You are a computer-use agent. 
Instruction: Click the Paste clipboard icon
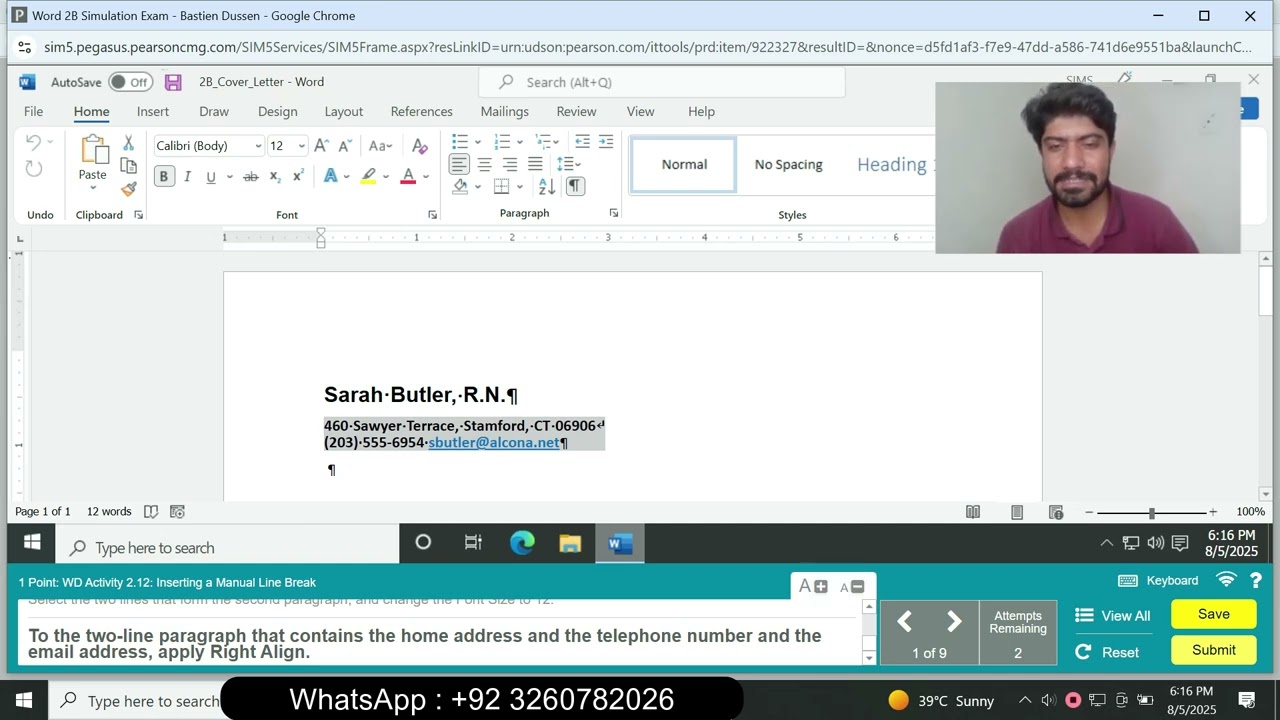pyautogui.click(x=93, y=149)
